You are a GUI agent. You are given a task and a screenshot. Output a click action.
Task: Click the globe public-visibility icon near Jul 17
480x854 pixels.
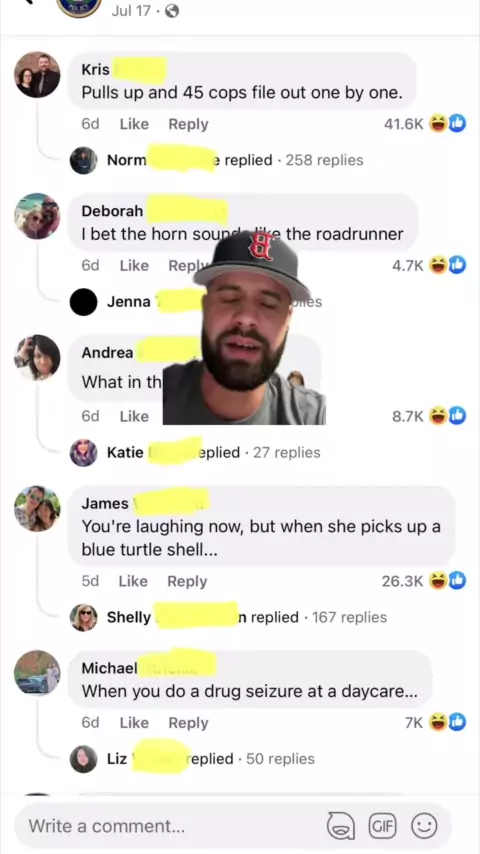click(172, 11)
